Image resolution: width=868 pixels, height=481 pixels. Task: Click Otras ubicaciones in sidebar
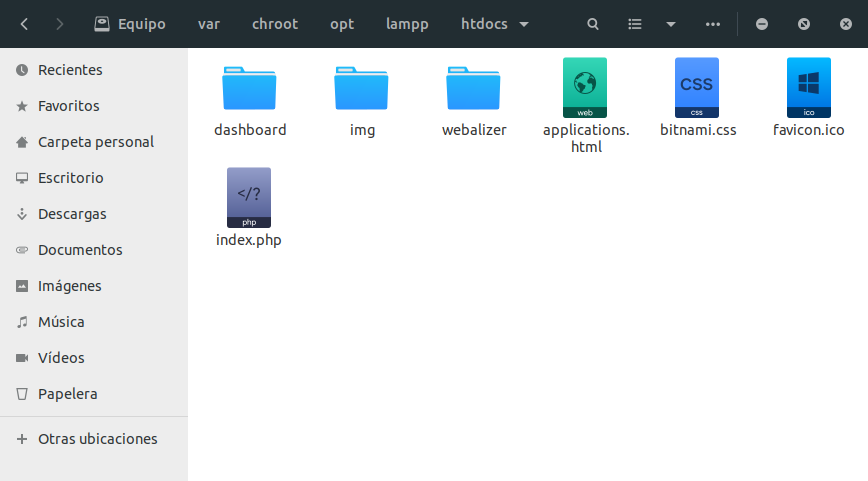click(97, 439)
